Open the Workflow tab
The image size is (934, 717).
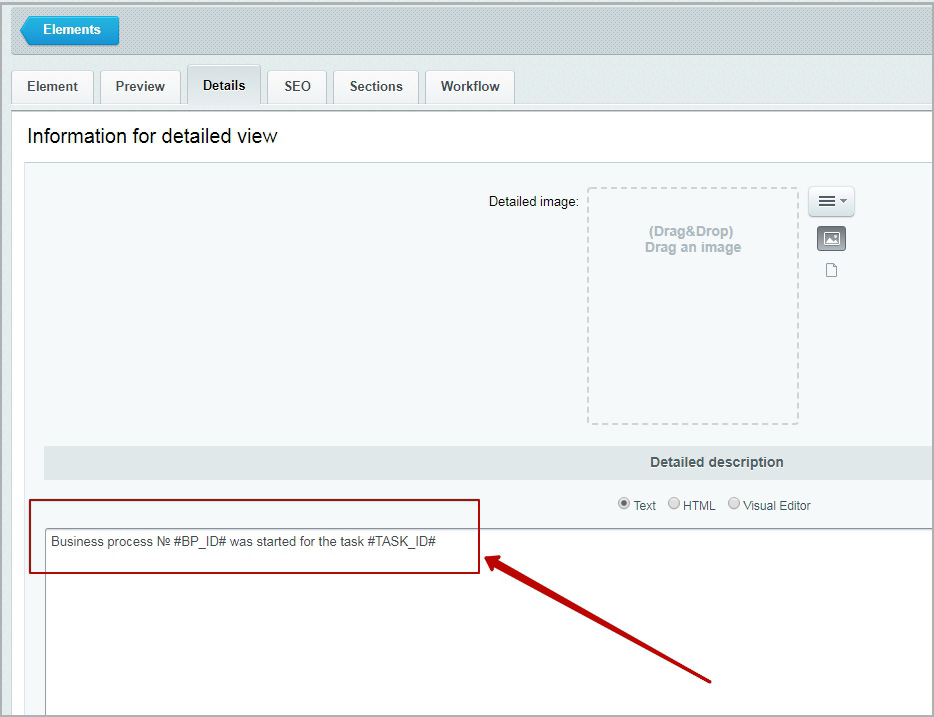[470, 87]
